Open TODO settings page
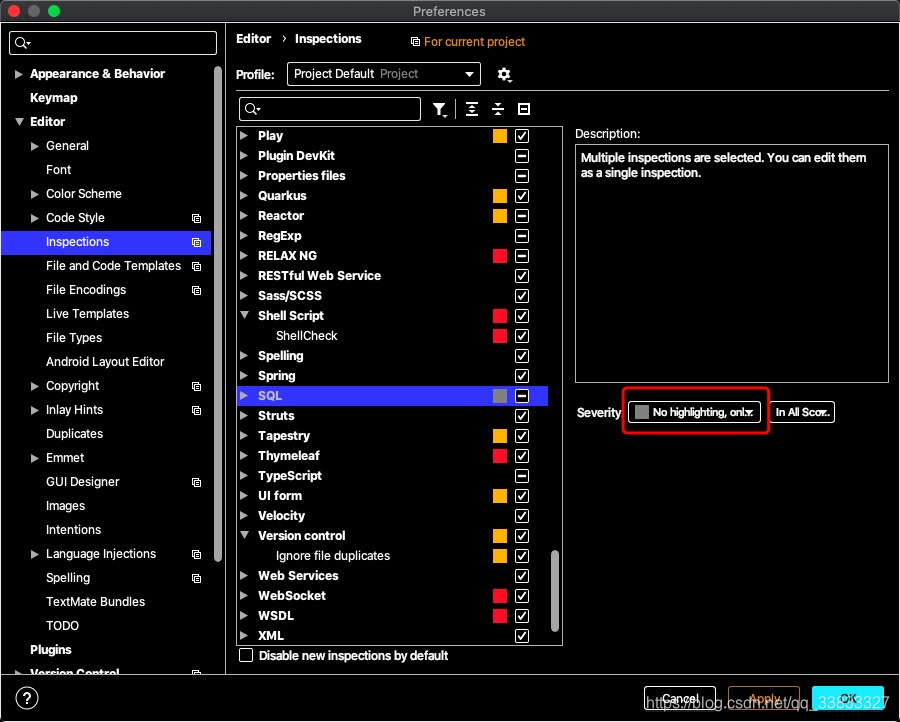 tap(63, 626)
